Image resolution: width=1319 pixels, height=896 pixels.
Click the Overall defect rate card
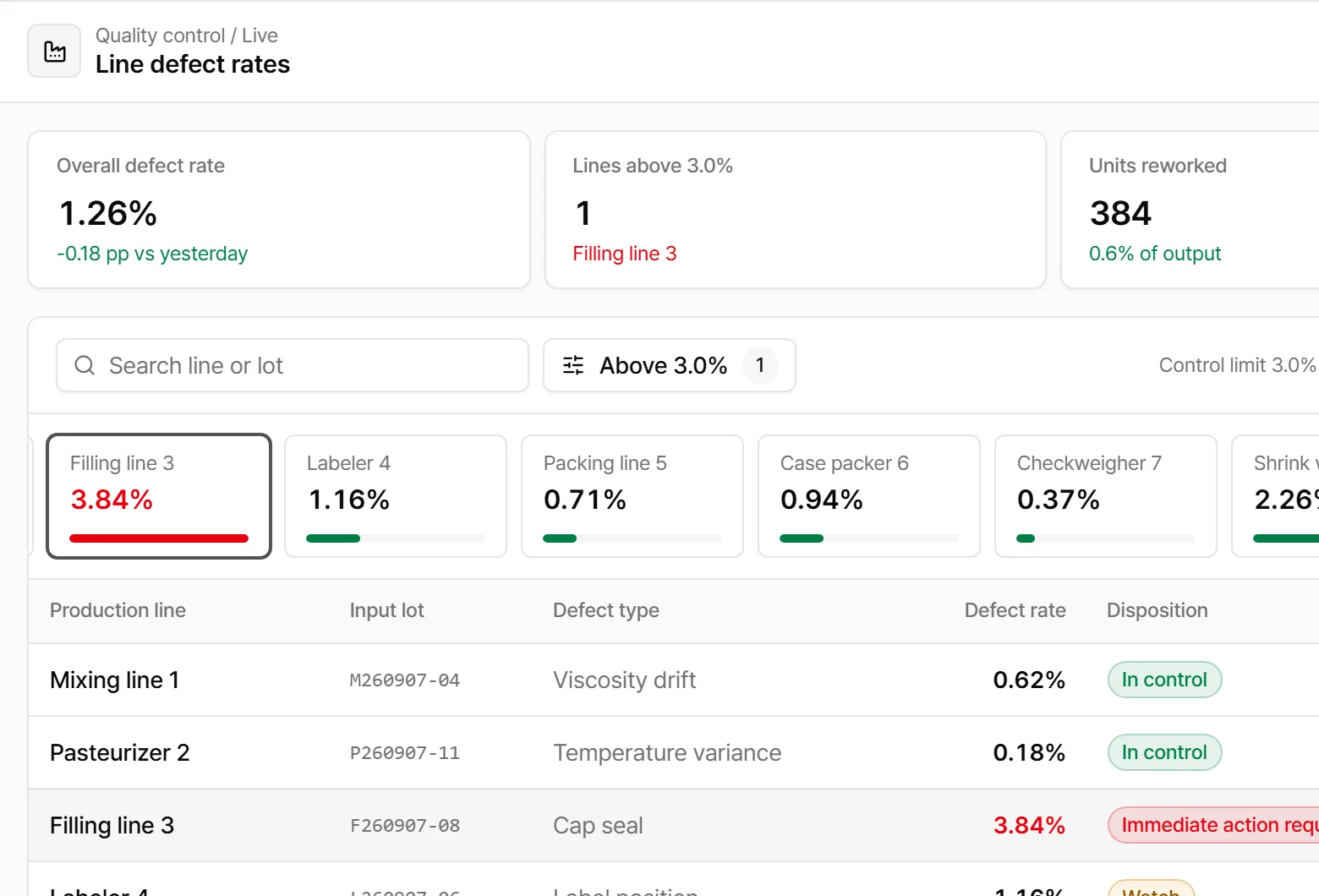(x=279, y=210)
